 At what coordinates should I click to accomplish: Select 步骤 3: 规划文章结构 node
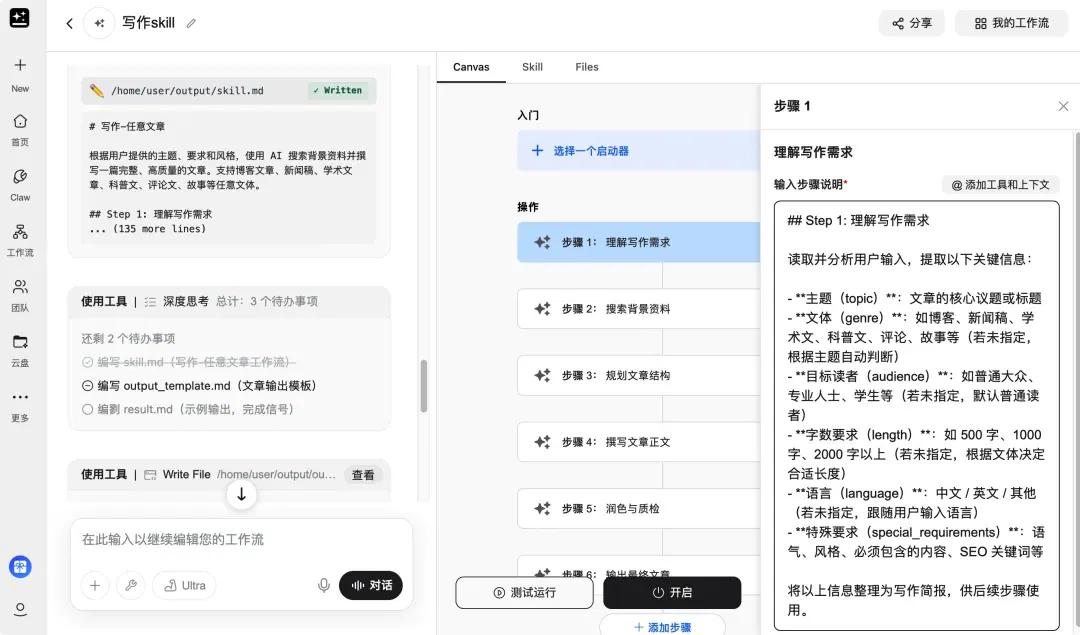tap(638, 375)
